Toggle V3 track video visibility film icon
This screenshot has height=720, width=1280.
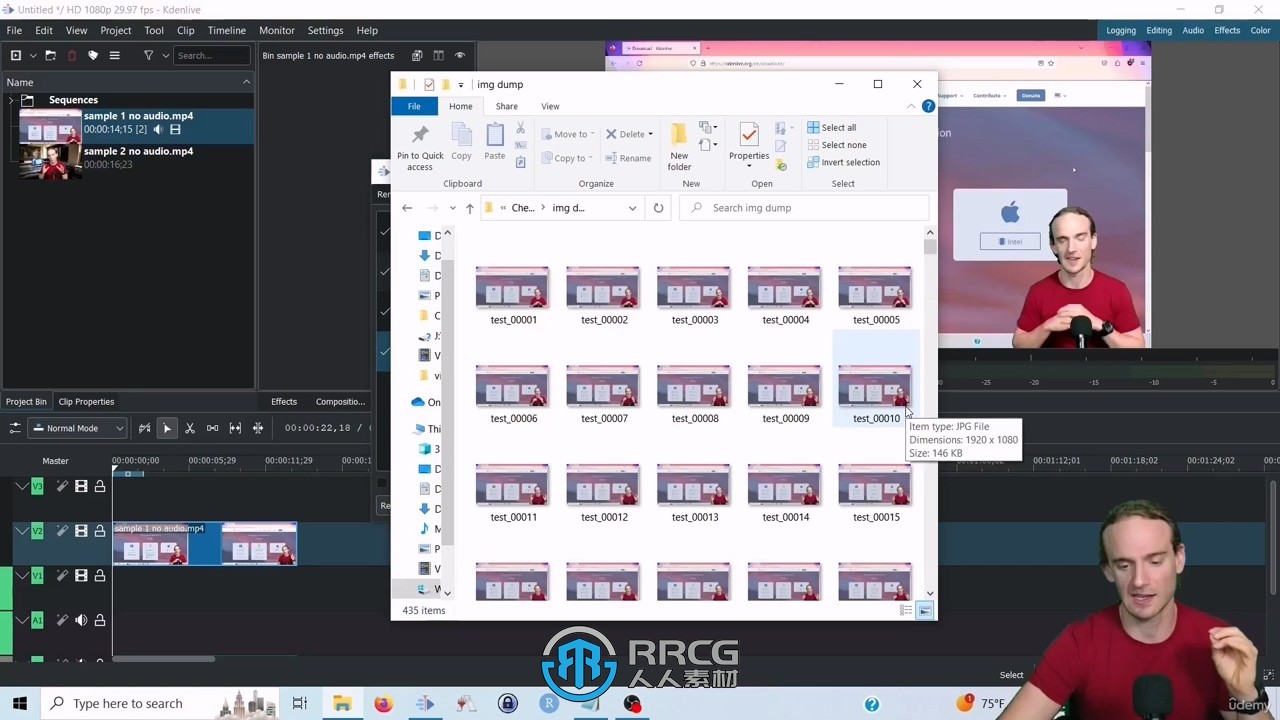(x=81, y=486)
